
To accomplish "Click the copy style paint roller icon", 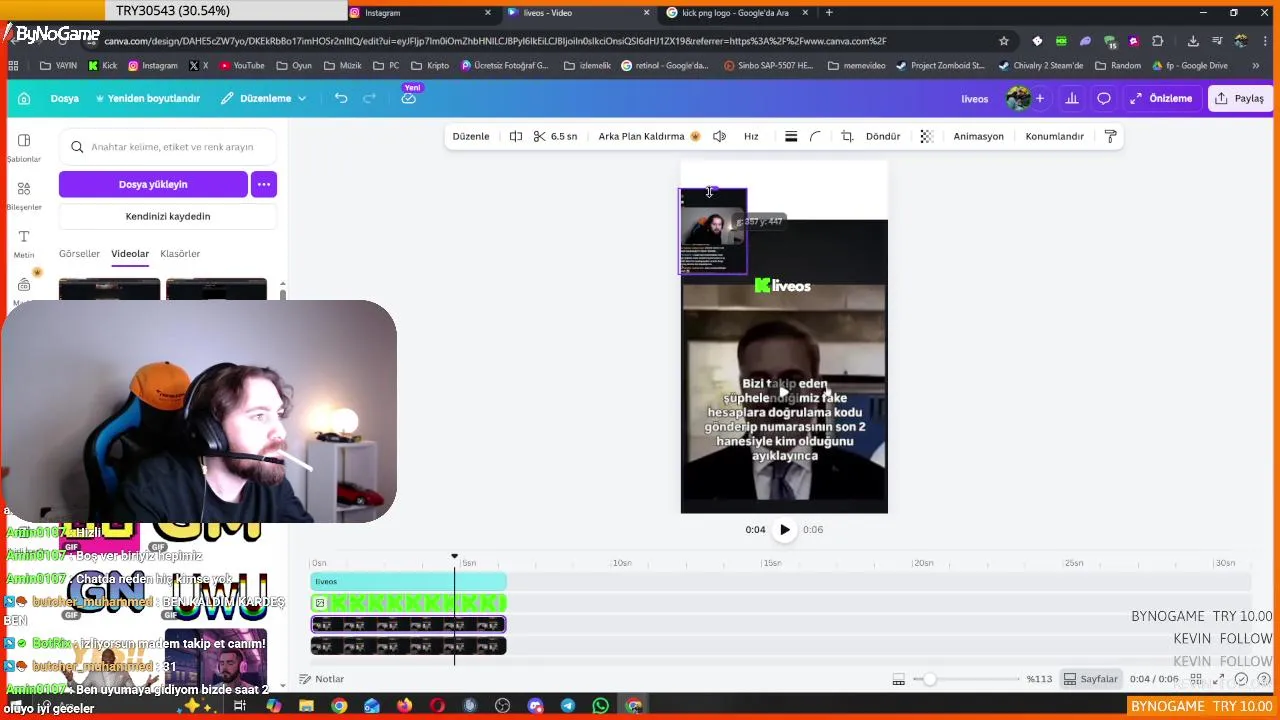I will (1110, 136).
